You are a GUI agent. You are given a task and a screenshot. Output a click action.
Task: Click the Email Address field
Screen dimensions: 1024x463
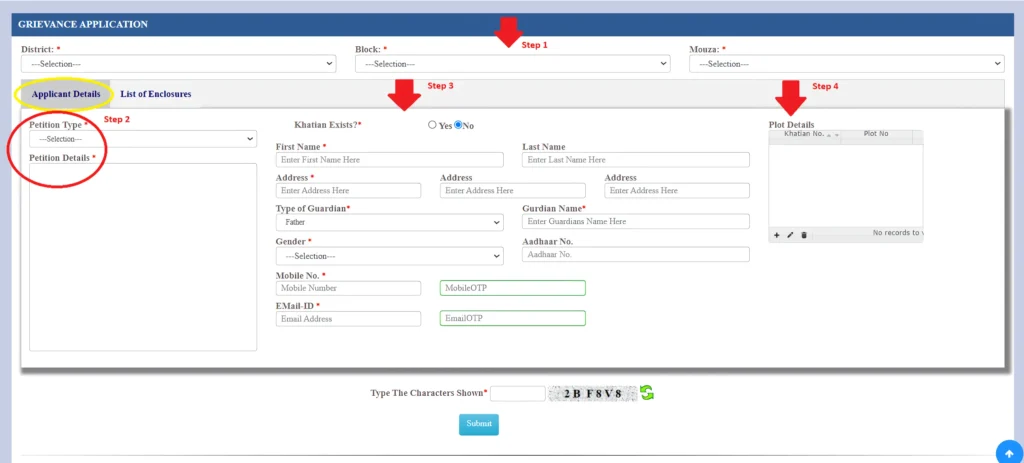(348, 319)
